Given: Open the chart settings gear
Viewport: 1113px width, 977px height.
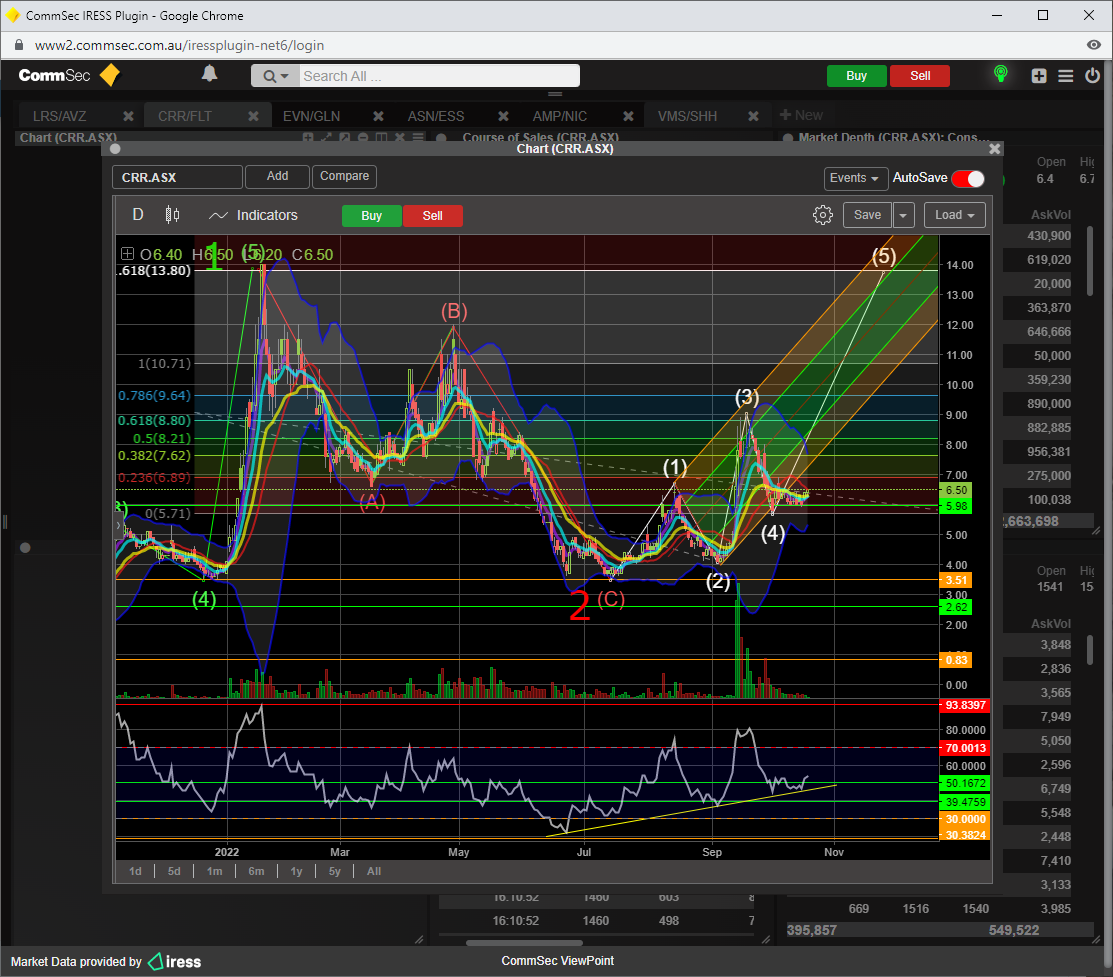Looking at the screenshot, I should pyautogui.click(x=822, y=215).
